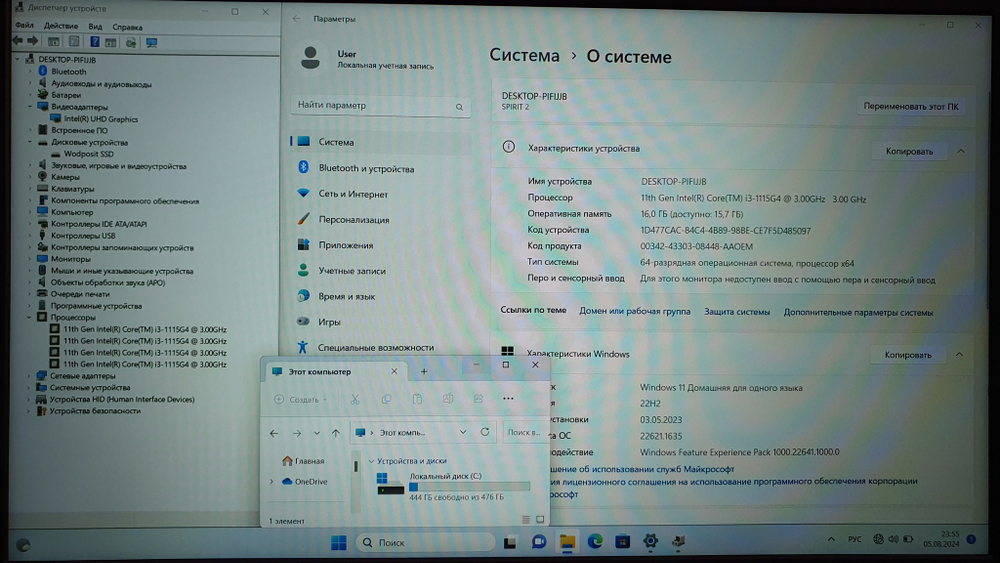Copy device specs with Копировать button
The image size is (1000, 563).
[x=909, y=151]
